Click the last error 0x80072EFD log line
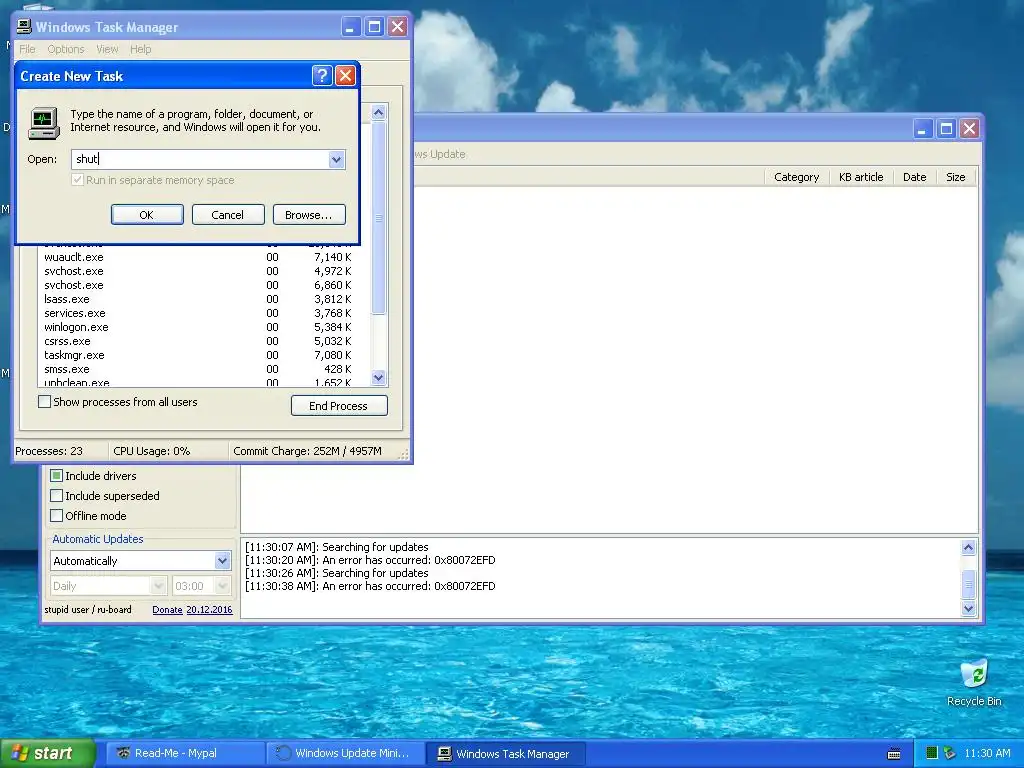Screen dimensions: 1024x768 pyautogui.click(x=370, y=586)
